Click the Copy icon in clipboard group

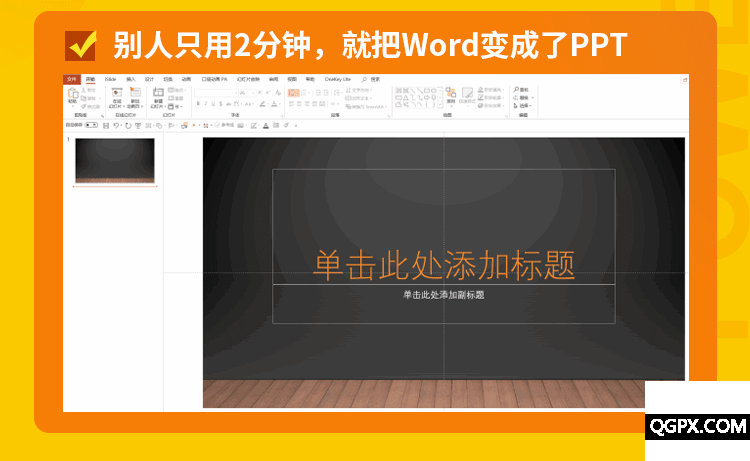(84, 99)
